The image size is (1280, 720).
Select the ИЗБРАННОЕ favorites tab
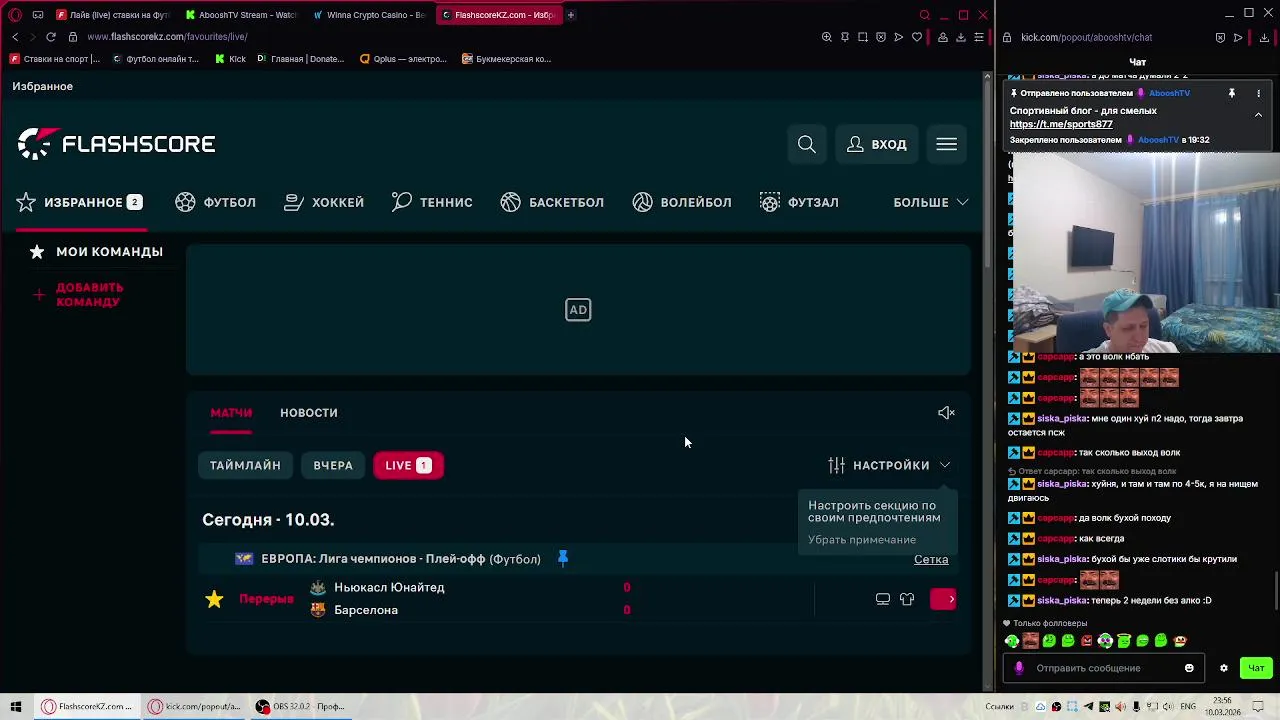(80, 202)
